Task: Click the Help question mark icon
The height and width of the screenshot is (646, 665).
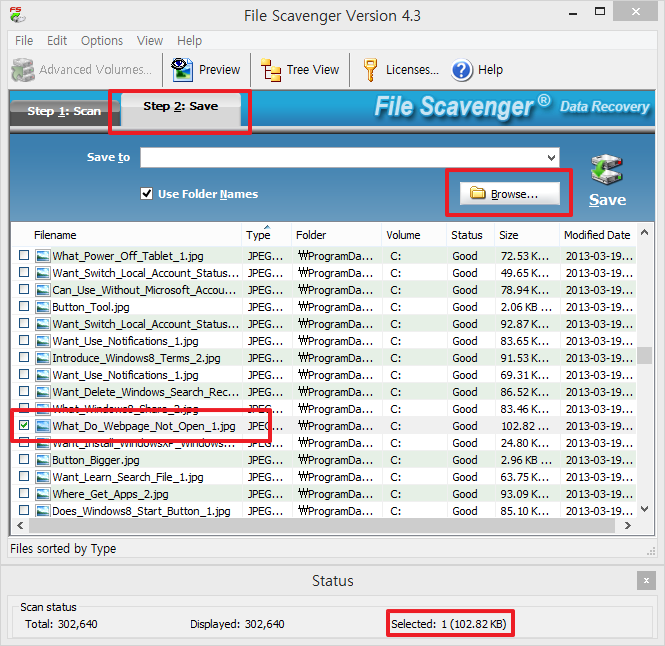Action: (461, 70)
